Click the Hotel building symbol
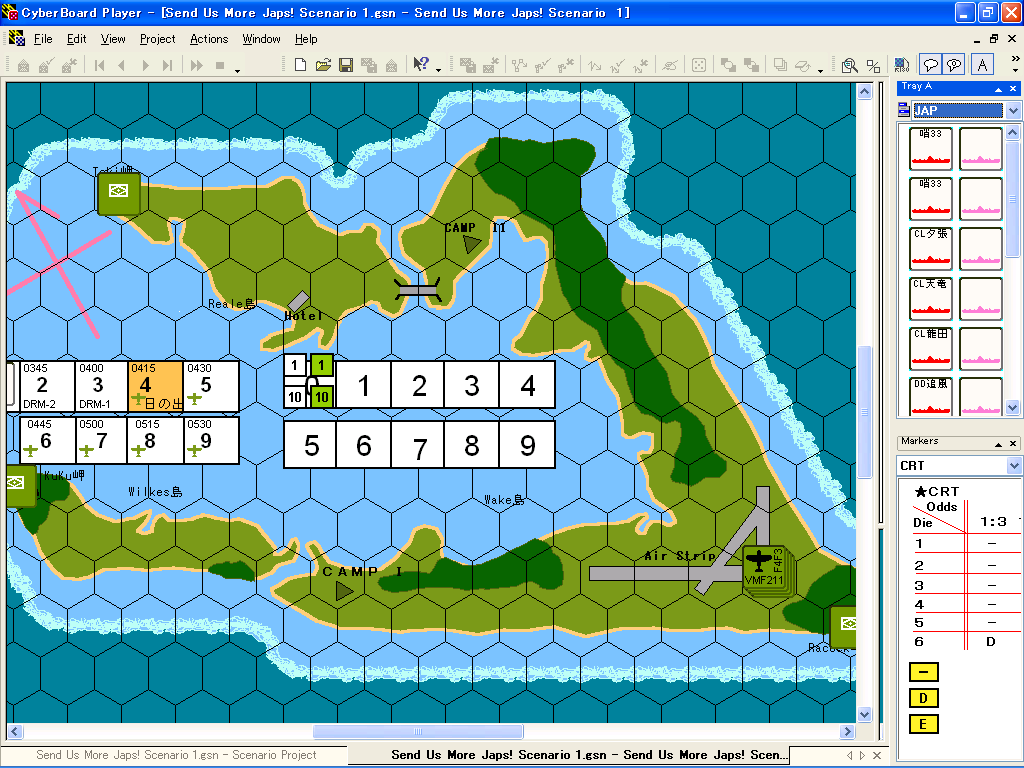Screen dimensions: 1024x768 pos(298,300)
